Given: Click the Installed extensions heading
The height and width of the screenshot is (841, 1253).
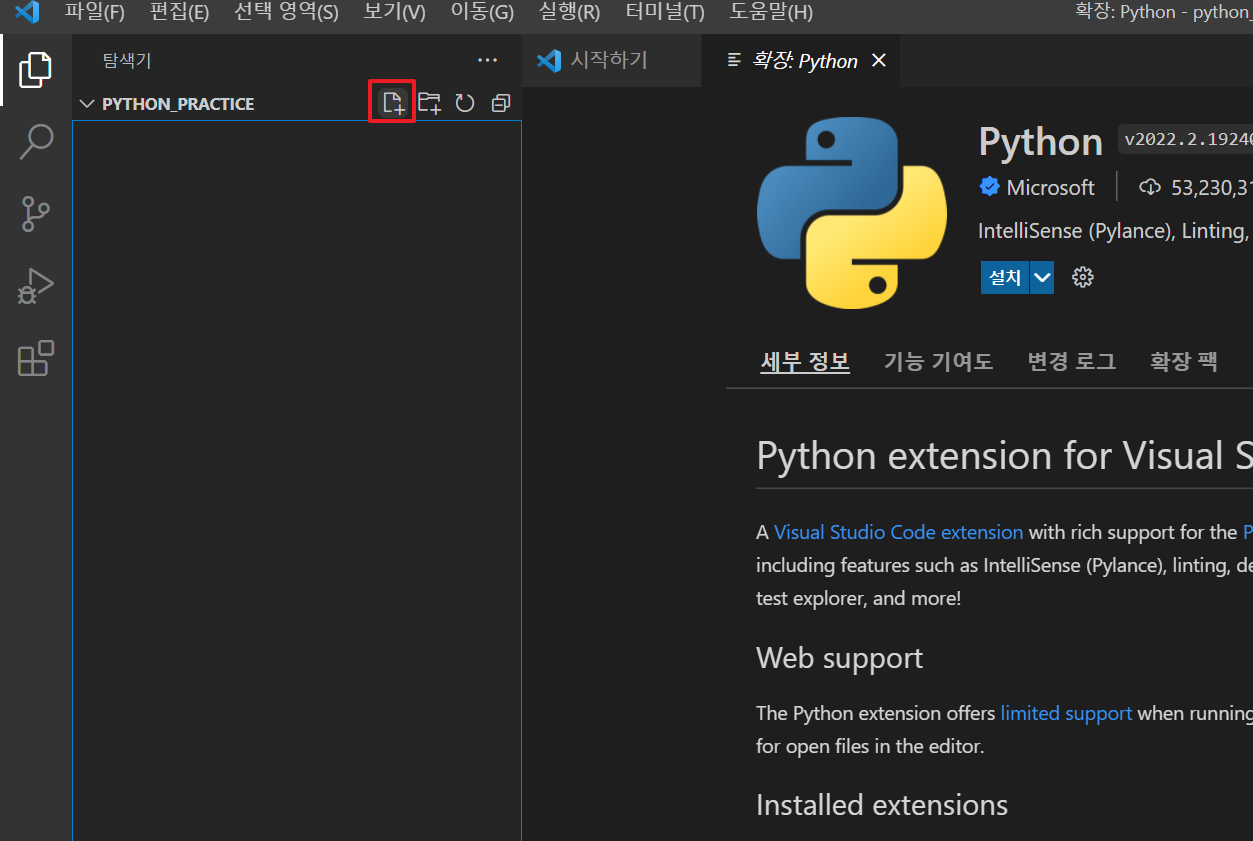Looking at the screenshot, I should 882,805.
